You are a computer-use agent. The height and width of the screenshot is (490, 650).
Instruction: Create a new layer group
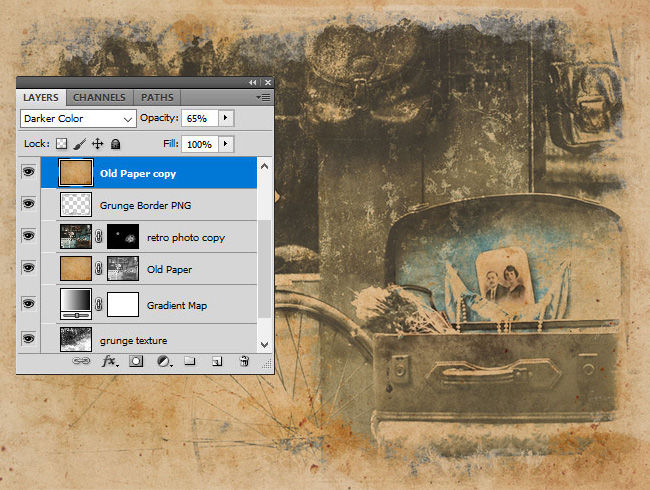pyautogui.click(x=189, y=362)
